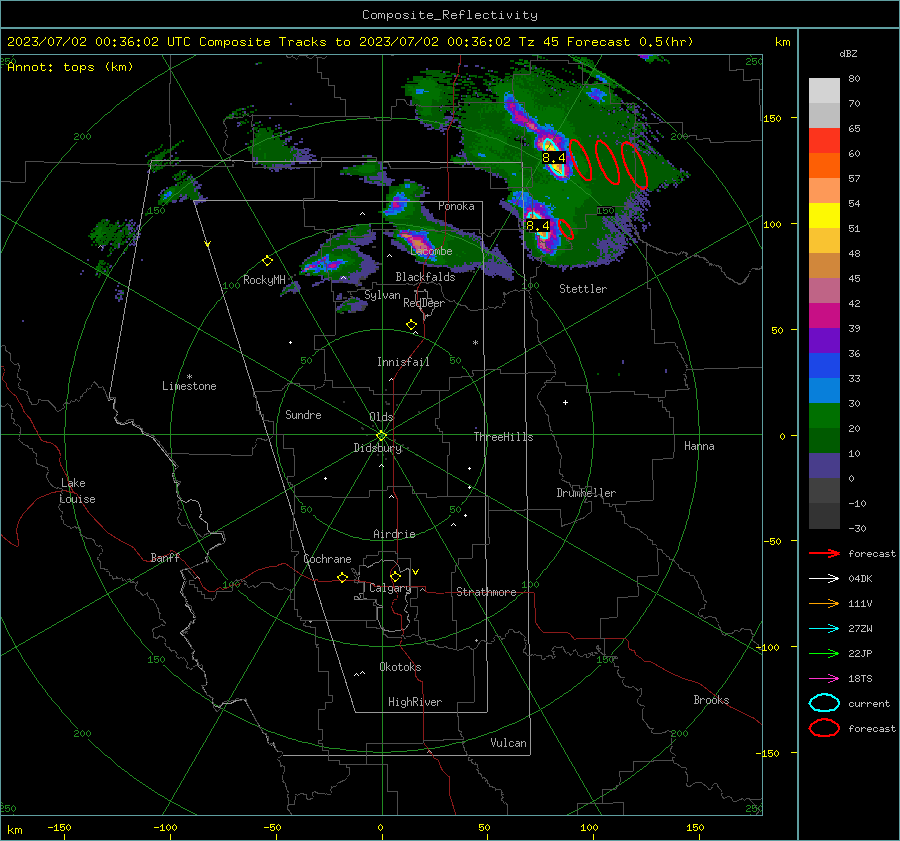Click the Sundre town label
The height and width of the screenshot is (841, 900).
303,415
